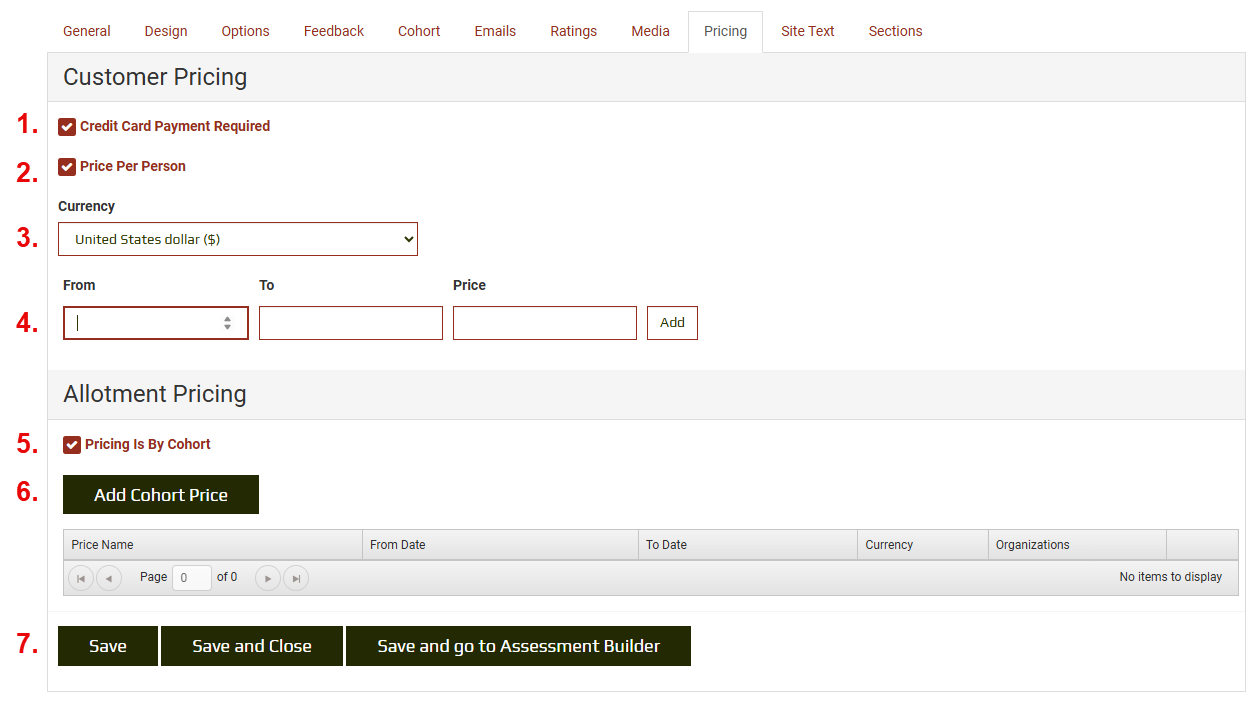The image size is (1258, 704).
Task: Skip to the last page of the price table
Action: [296, 577]
